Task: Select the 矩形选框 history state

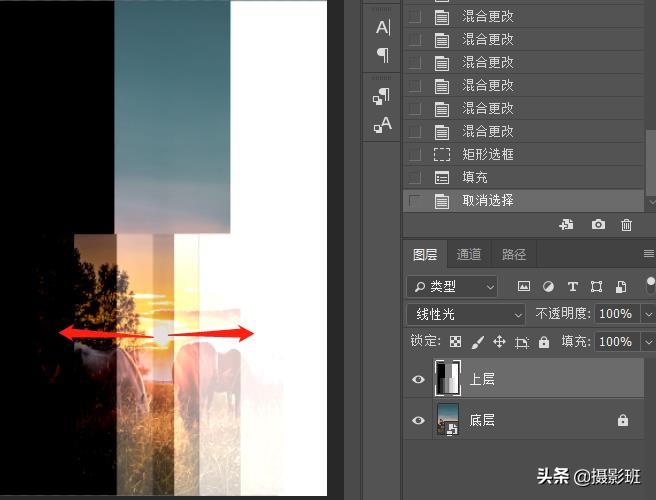Action: pos(523,154)
